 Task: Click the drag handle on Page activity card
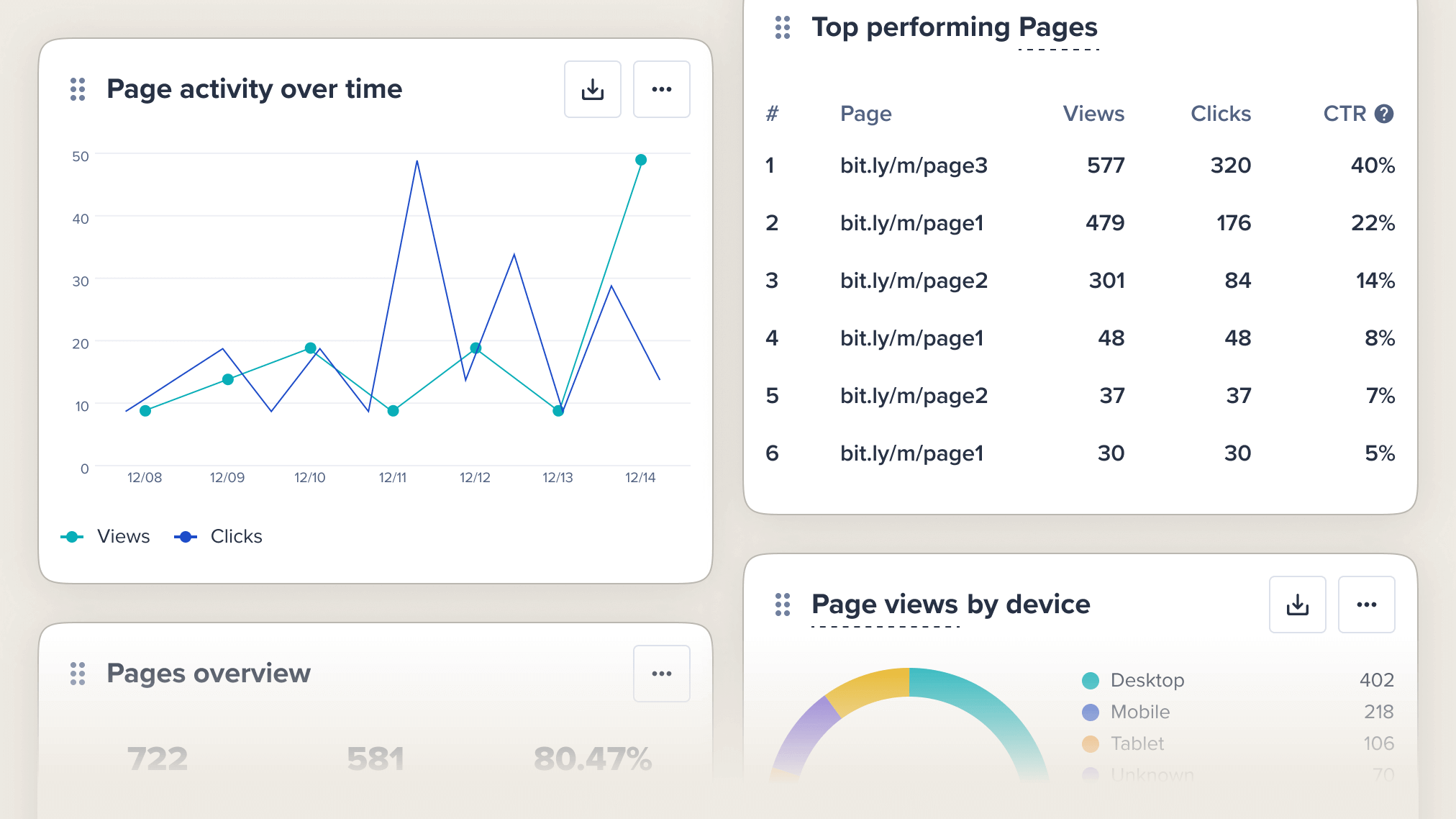tap(77, 89)
